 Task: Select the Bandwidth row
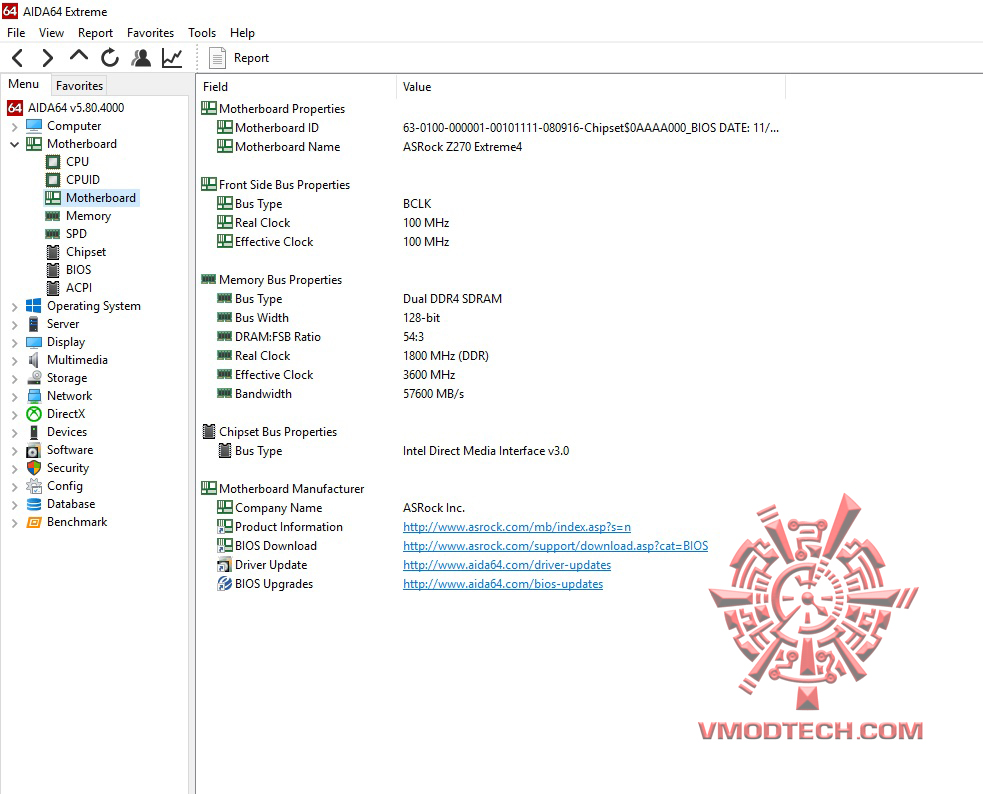pos(491,394)
